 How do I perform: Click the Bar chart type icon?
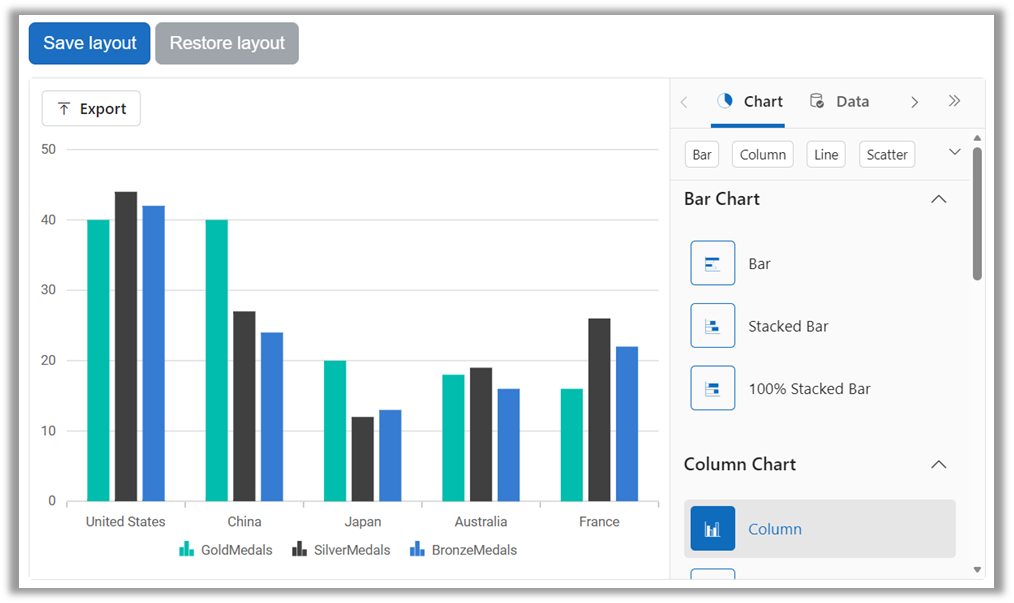click(x=712, y=263)
